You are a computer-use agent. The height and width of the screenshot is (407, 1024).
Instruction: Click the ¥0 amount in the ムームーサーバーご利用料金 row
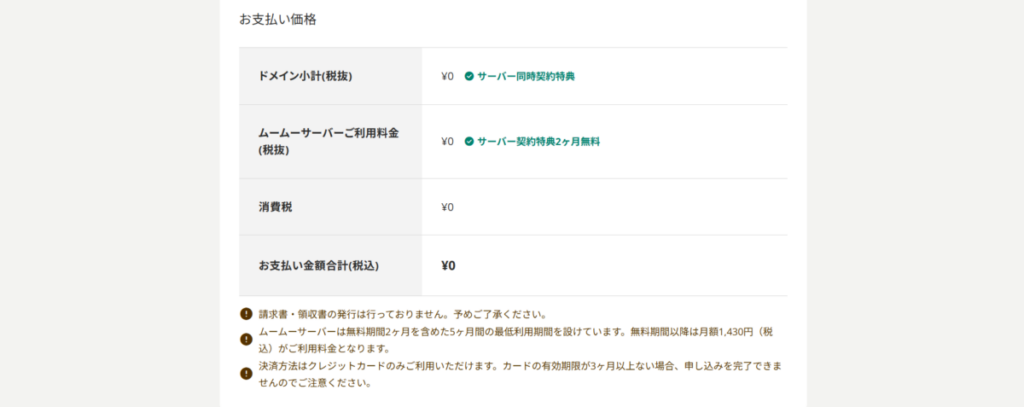click(x=447, y=142)
